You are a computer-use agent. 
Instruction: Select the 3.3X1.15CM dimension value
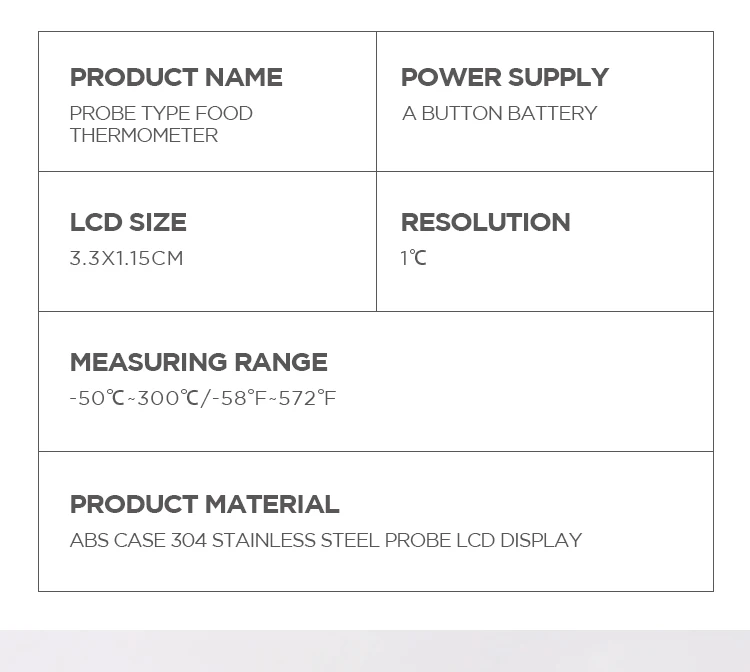pyautogui.click(x=126, y=258)
